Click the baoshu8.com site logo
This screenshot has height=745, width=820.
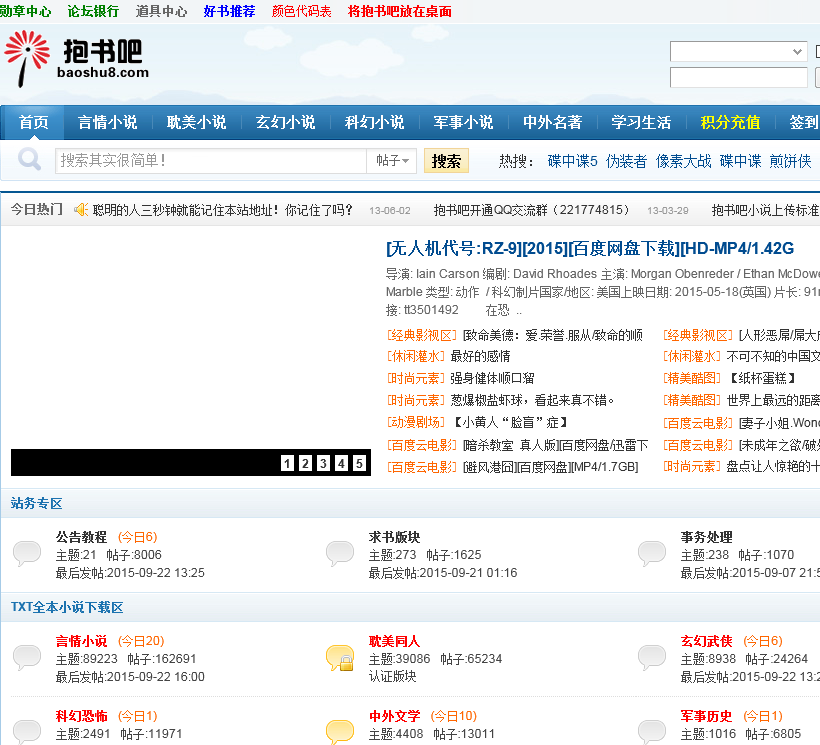(x=76, y=58)
